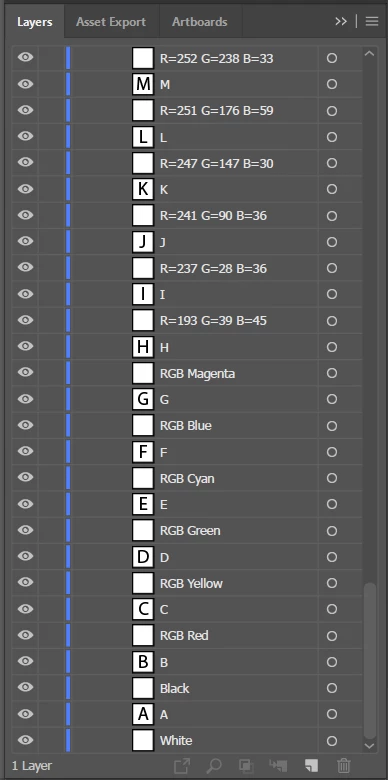This screenshot has width=388, height=780.
Task: Switch to the Layers tab
Action: [34, 22]
